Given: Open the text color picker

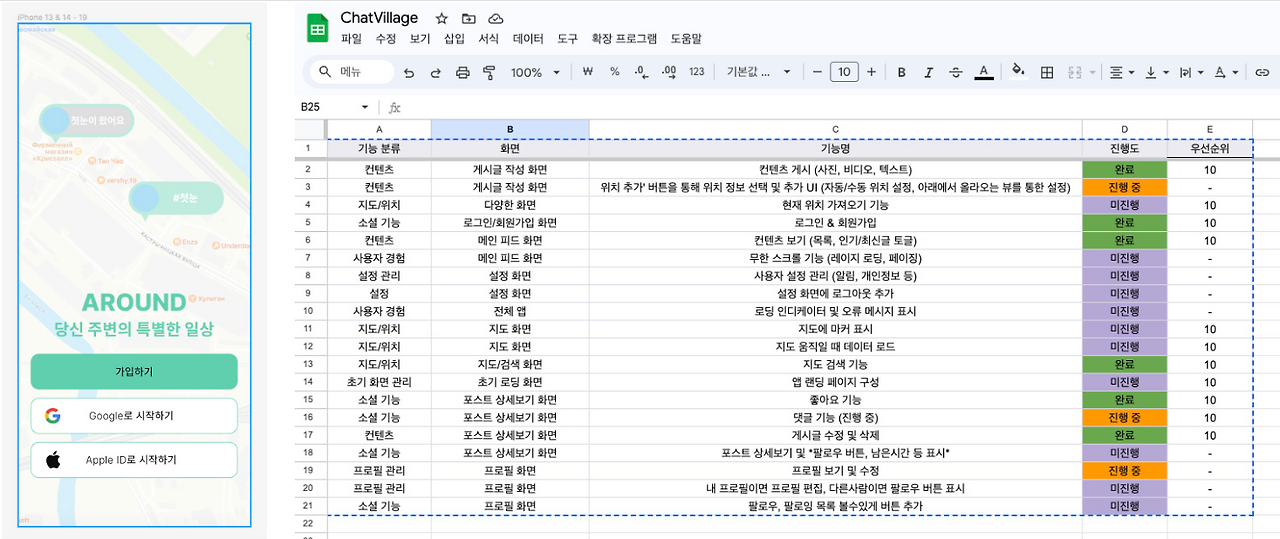Looking at the screenshot, I should point(984,72).
